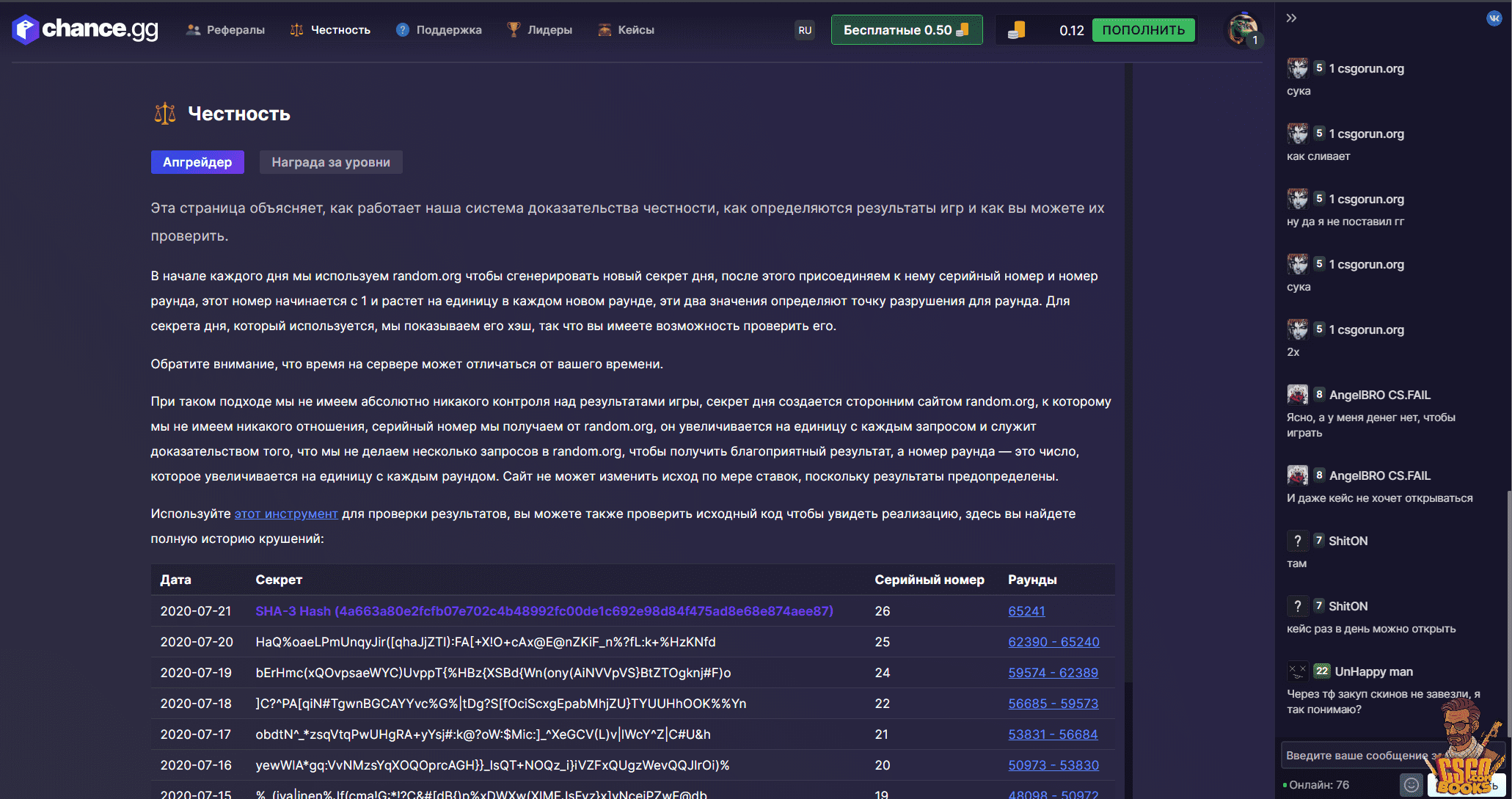Open the Поддержка menu item
The image size is (1512, 799).
439,30
